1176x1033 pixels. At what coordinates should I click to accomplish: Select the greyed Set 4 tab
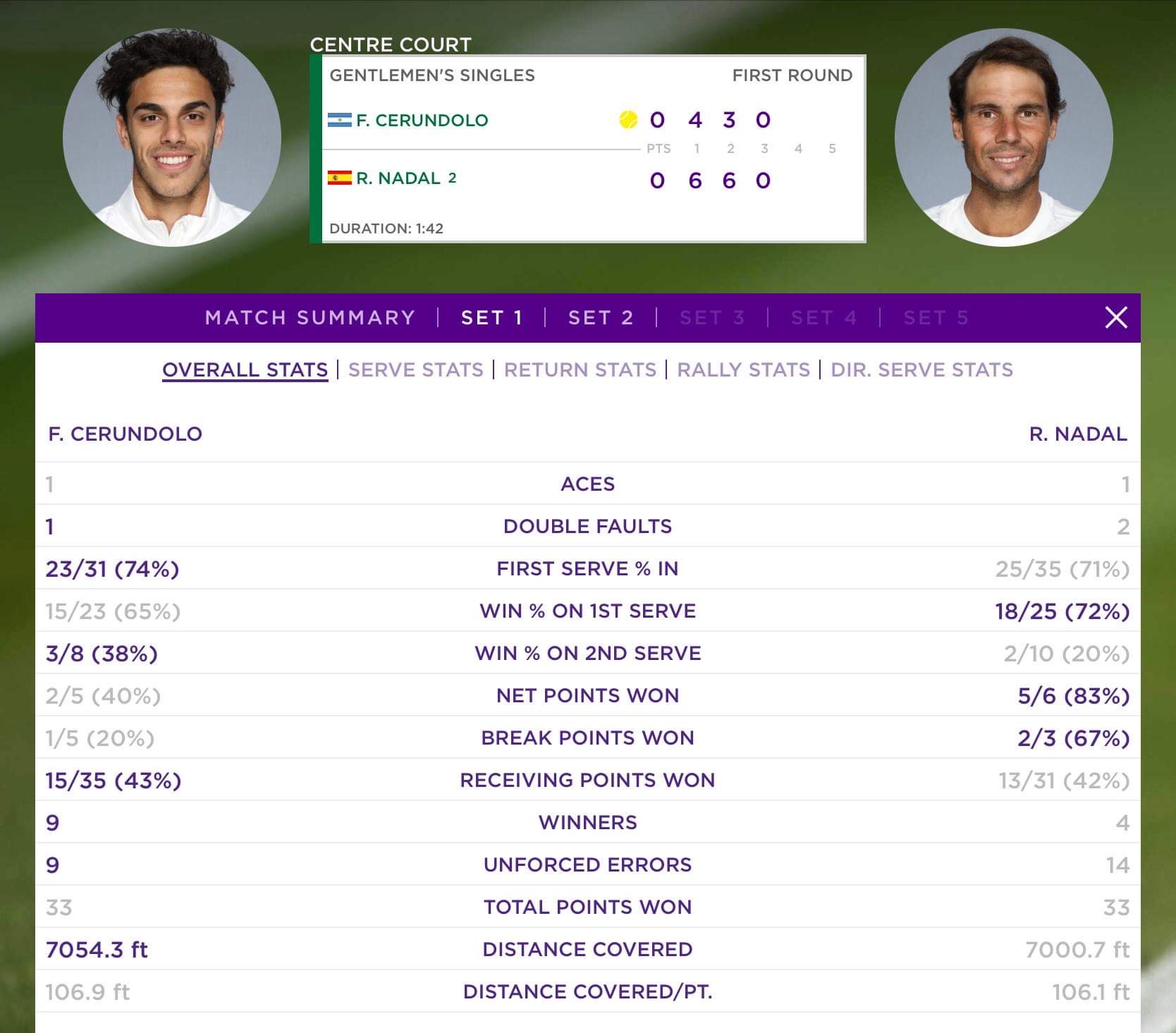(x=823, y=317)
